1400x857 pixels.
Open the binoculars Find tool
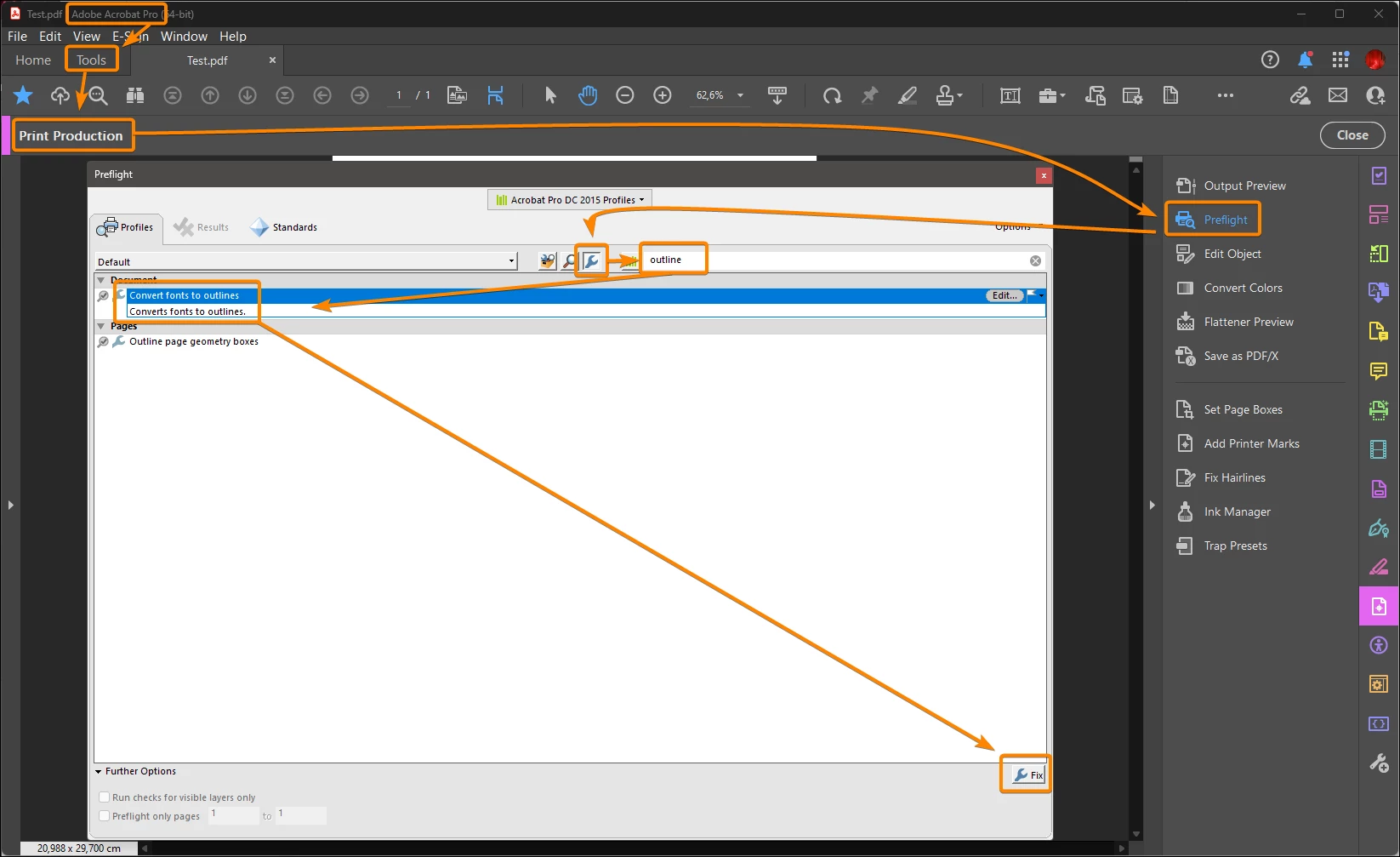coord(135,95)
